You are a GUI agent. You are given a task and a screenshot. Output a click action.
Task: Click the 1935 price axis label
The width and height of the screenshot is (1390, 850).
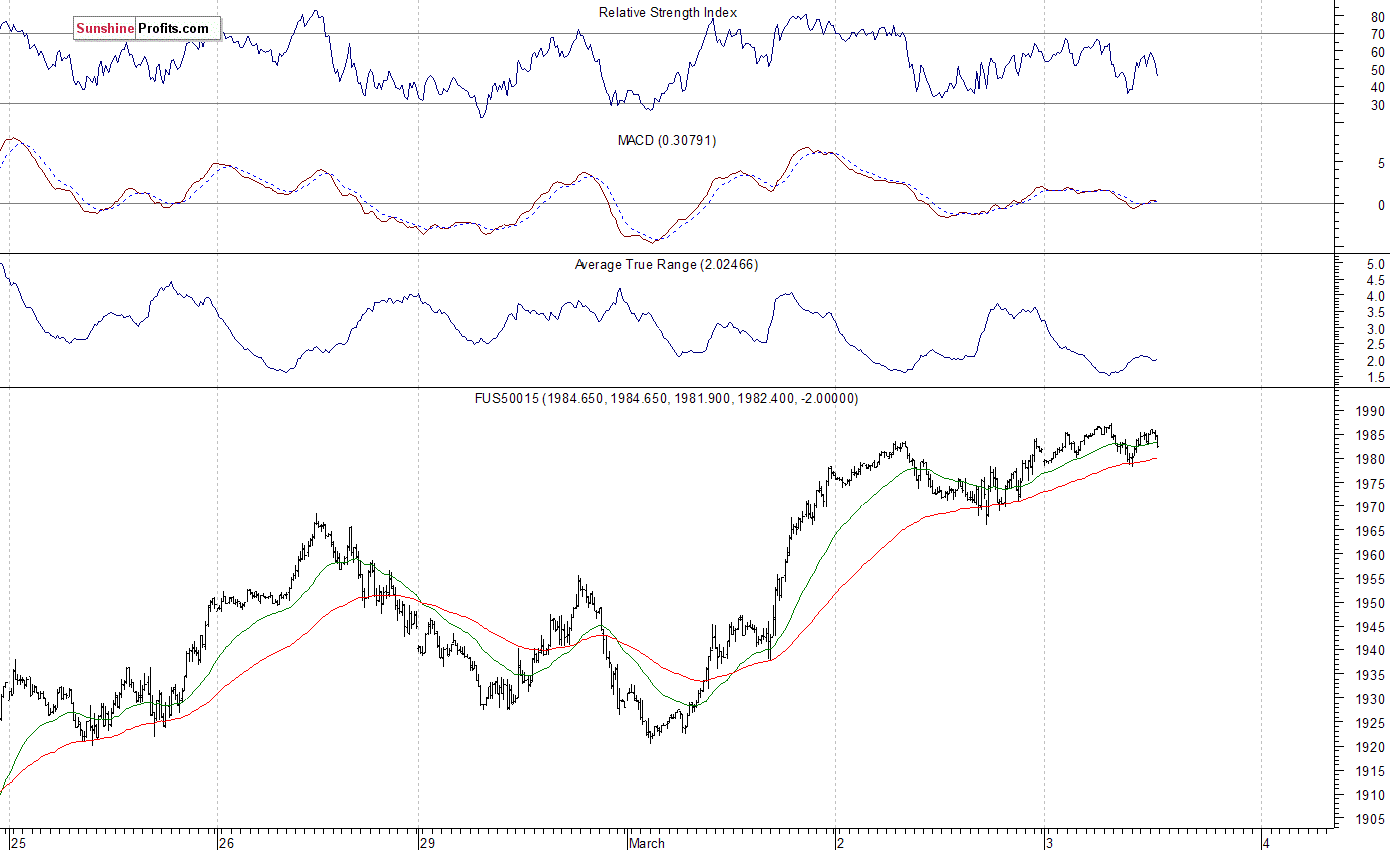coord(1369,674)
